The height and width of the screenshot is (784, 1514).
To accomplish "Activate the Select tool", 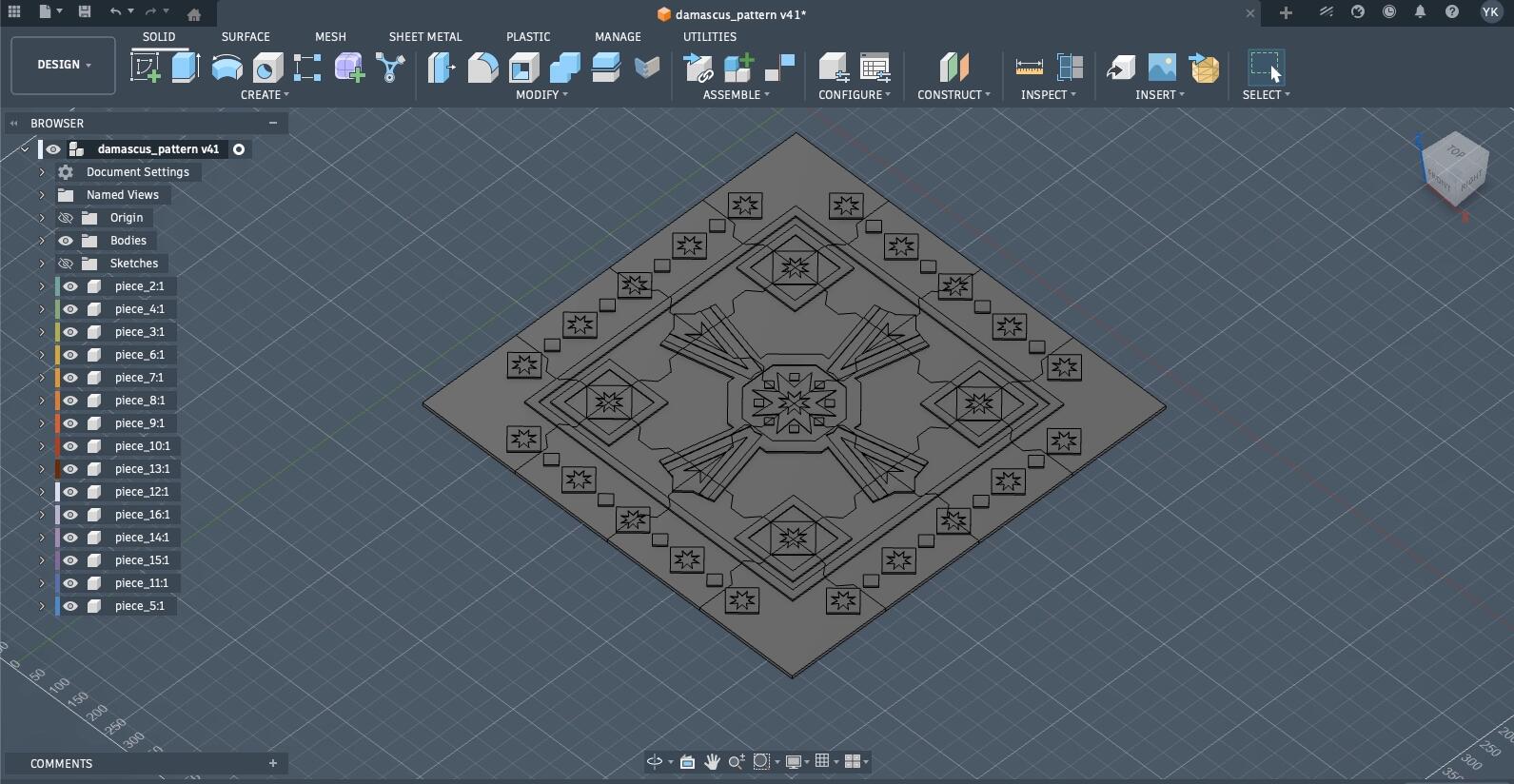I will [1266, 68].
